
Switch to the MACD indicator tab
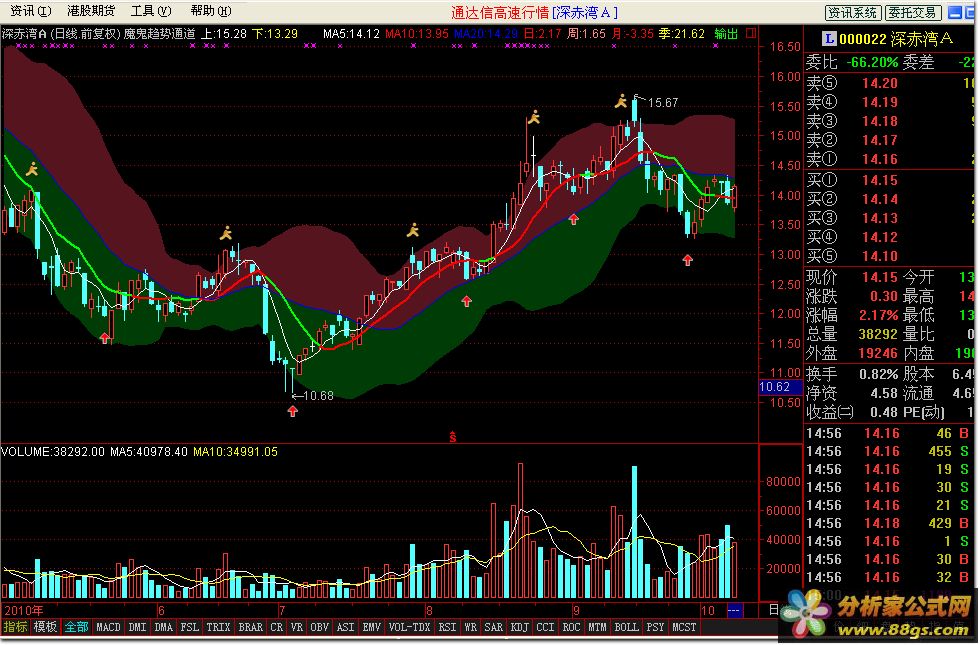(108, 627)
